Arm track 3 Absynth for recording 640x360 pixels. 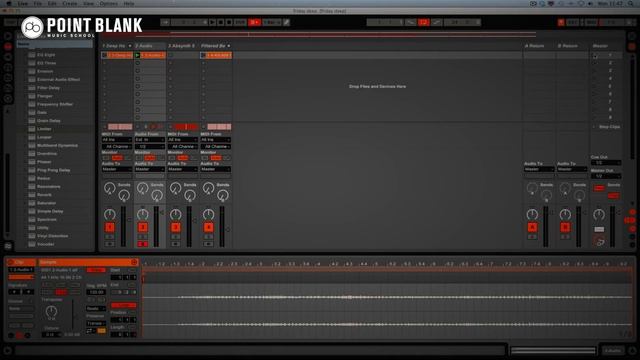point(176,244)
